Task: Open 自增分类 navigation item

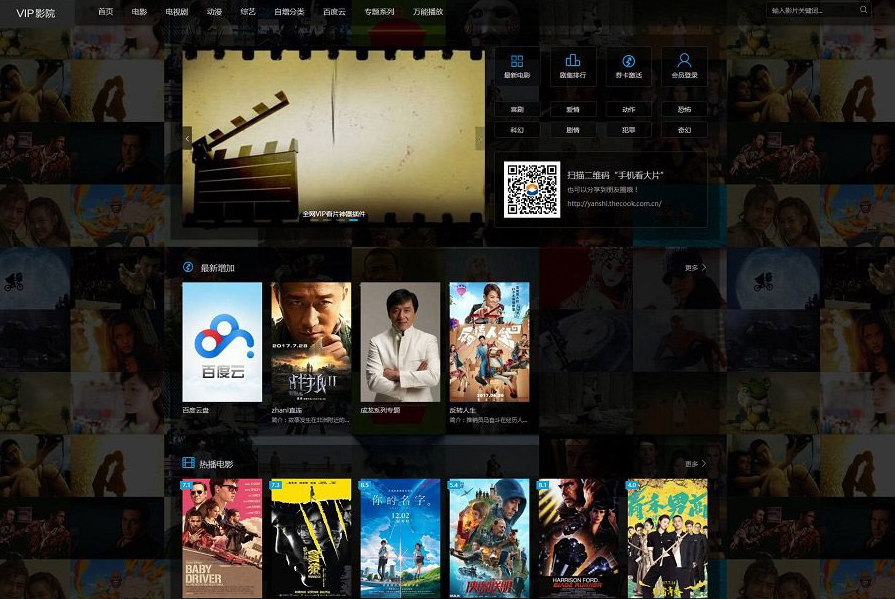Action: point(289,11)
